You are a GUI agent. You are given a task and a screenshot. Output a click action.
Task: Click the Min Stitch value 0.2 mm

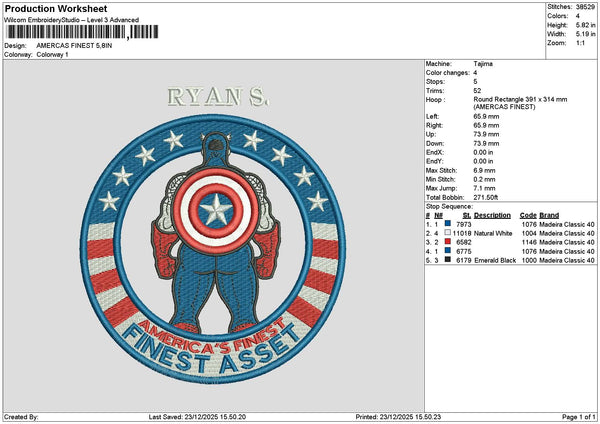tap(484, 179)
